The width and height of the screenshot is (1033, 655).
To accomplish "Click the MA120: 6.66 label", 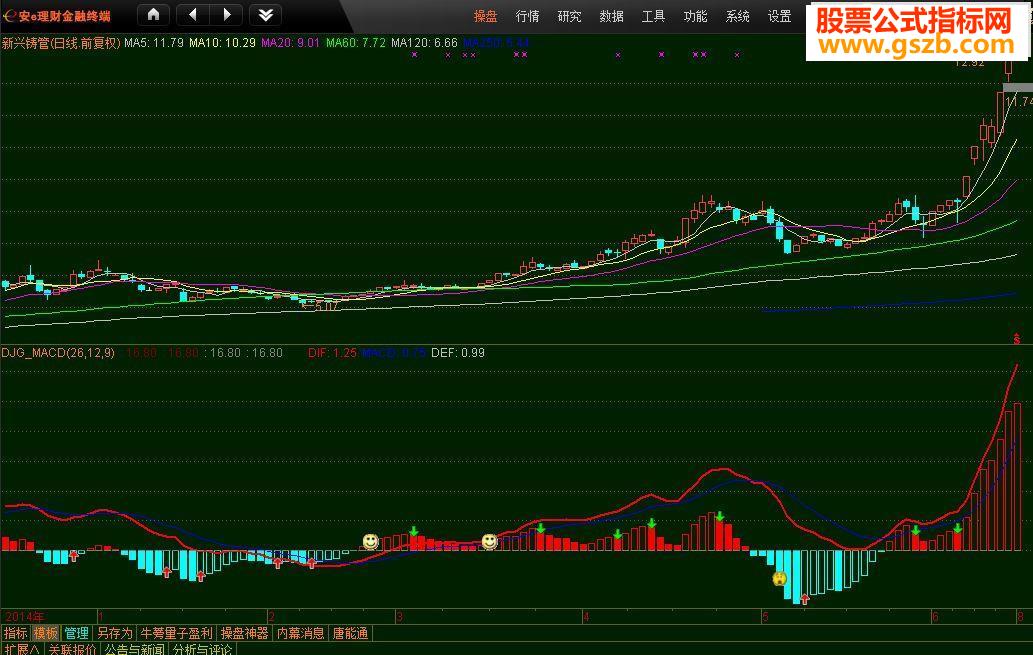I will pos(424,43).
